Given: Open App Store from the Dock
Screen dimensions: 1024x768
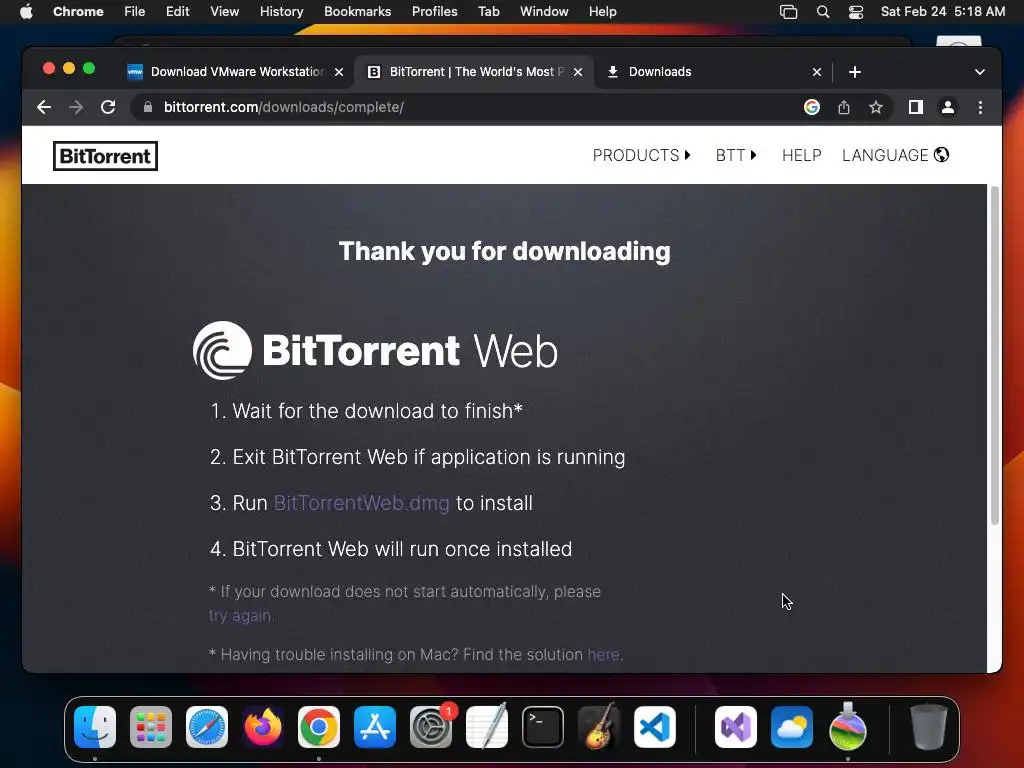Looking at the screenshot, I should (x=375, y=727).
